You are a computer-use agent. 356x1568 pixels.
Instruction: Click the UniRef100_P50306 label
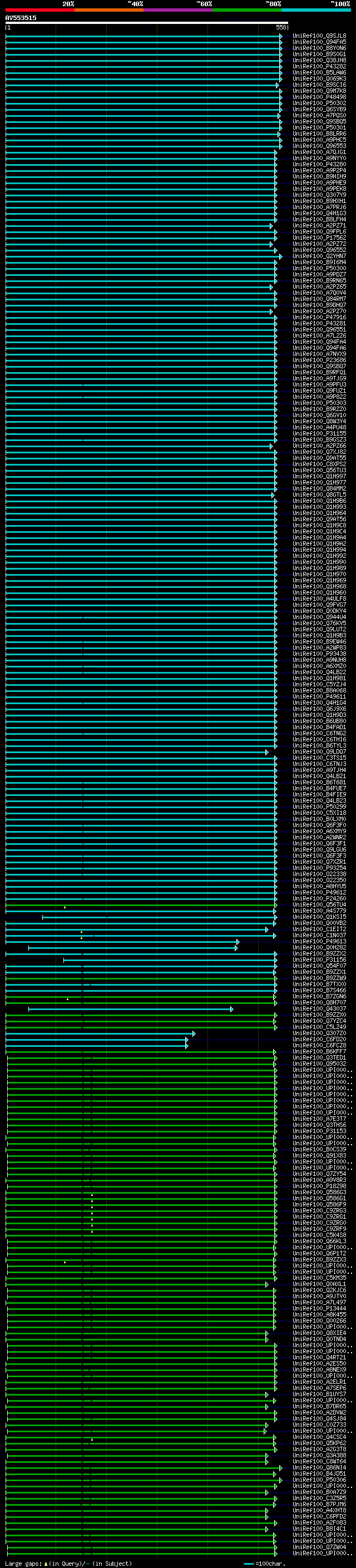[x=319, y=1480]
